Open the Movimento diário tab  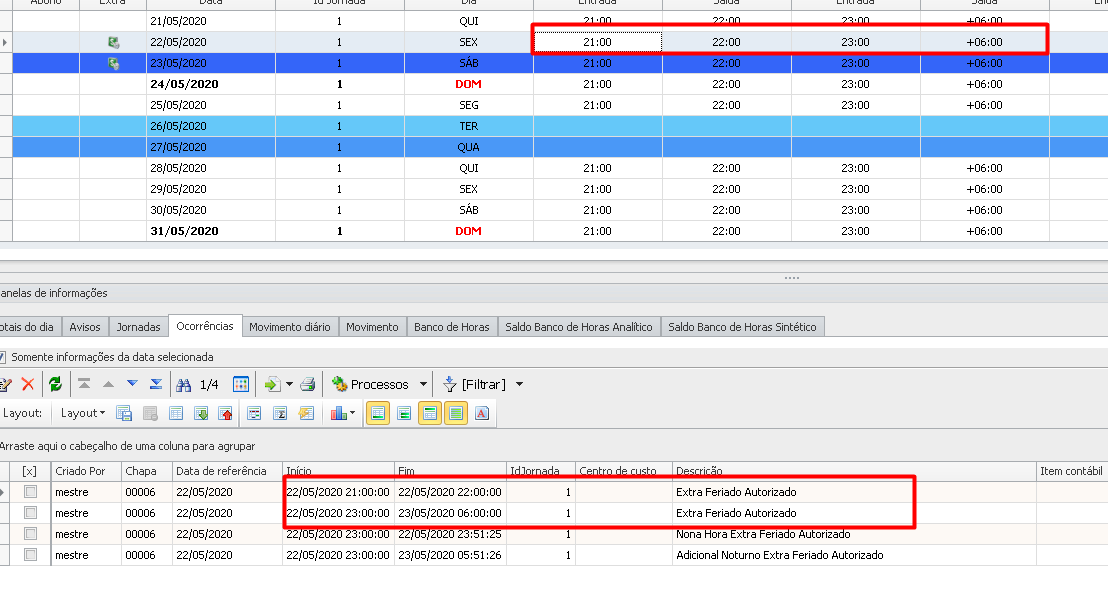point(290,327)
